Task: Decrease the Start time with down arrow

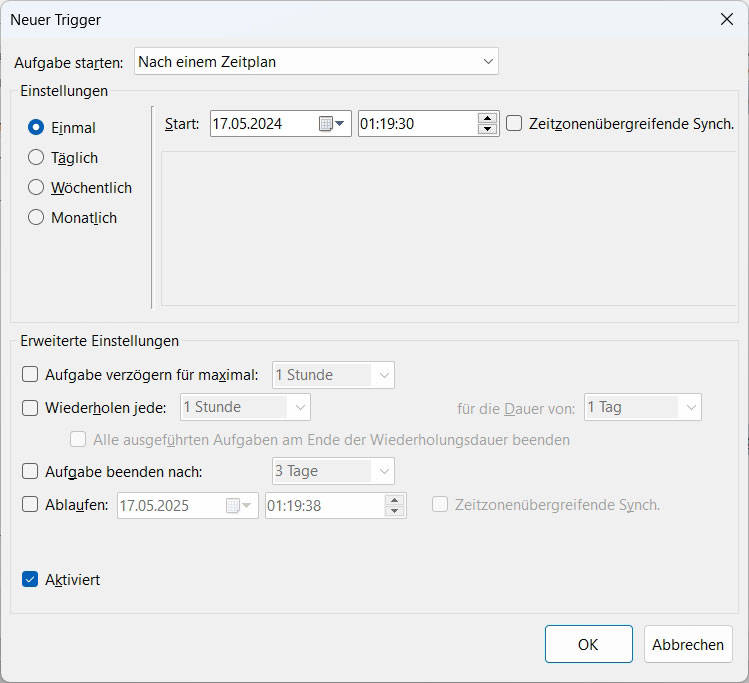Action: [488, 130]
